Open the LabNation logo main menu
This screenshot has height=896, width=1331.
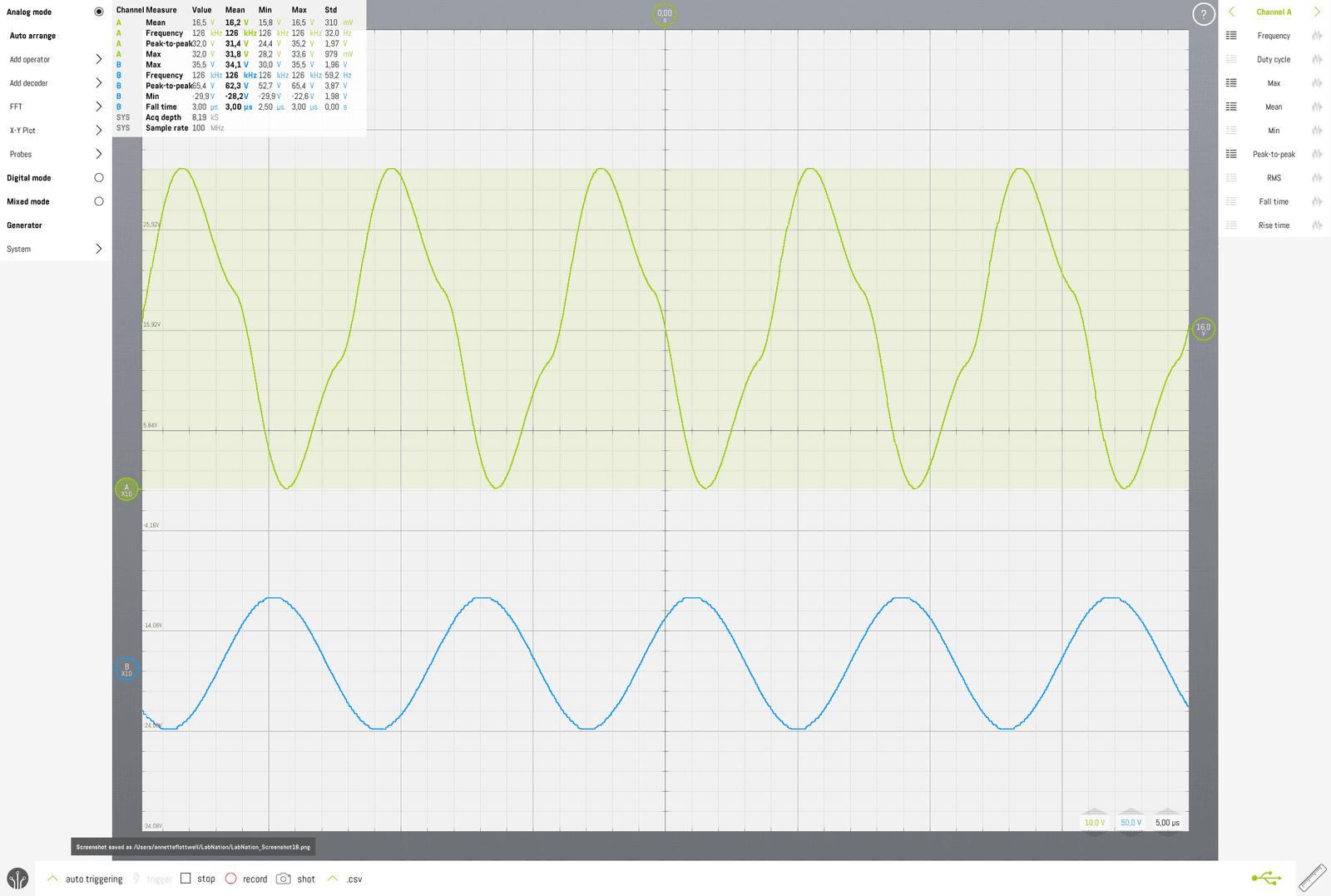pyautogui.click(x=17, y=879)
